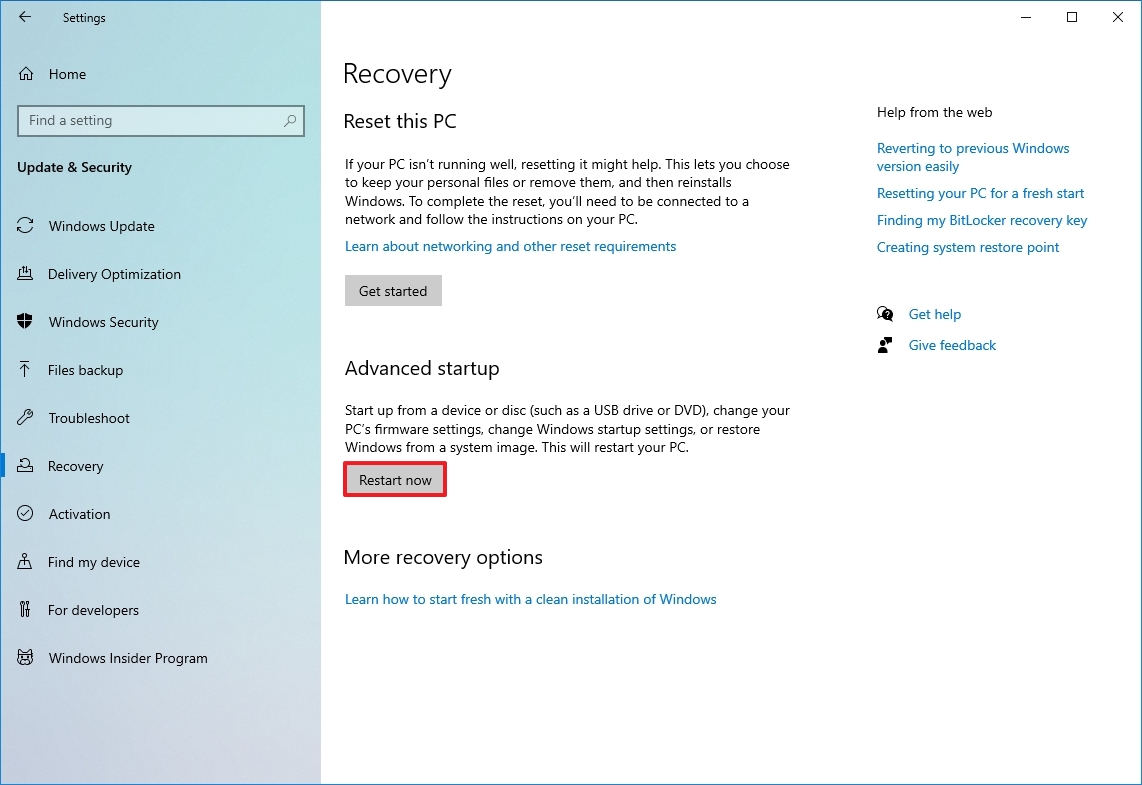The image size is (1142, 785).
Task: Click the Recovery sidebar icon
Action: (x=25, y=465)
